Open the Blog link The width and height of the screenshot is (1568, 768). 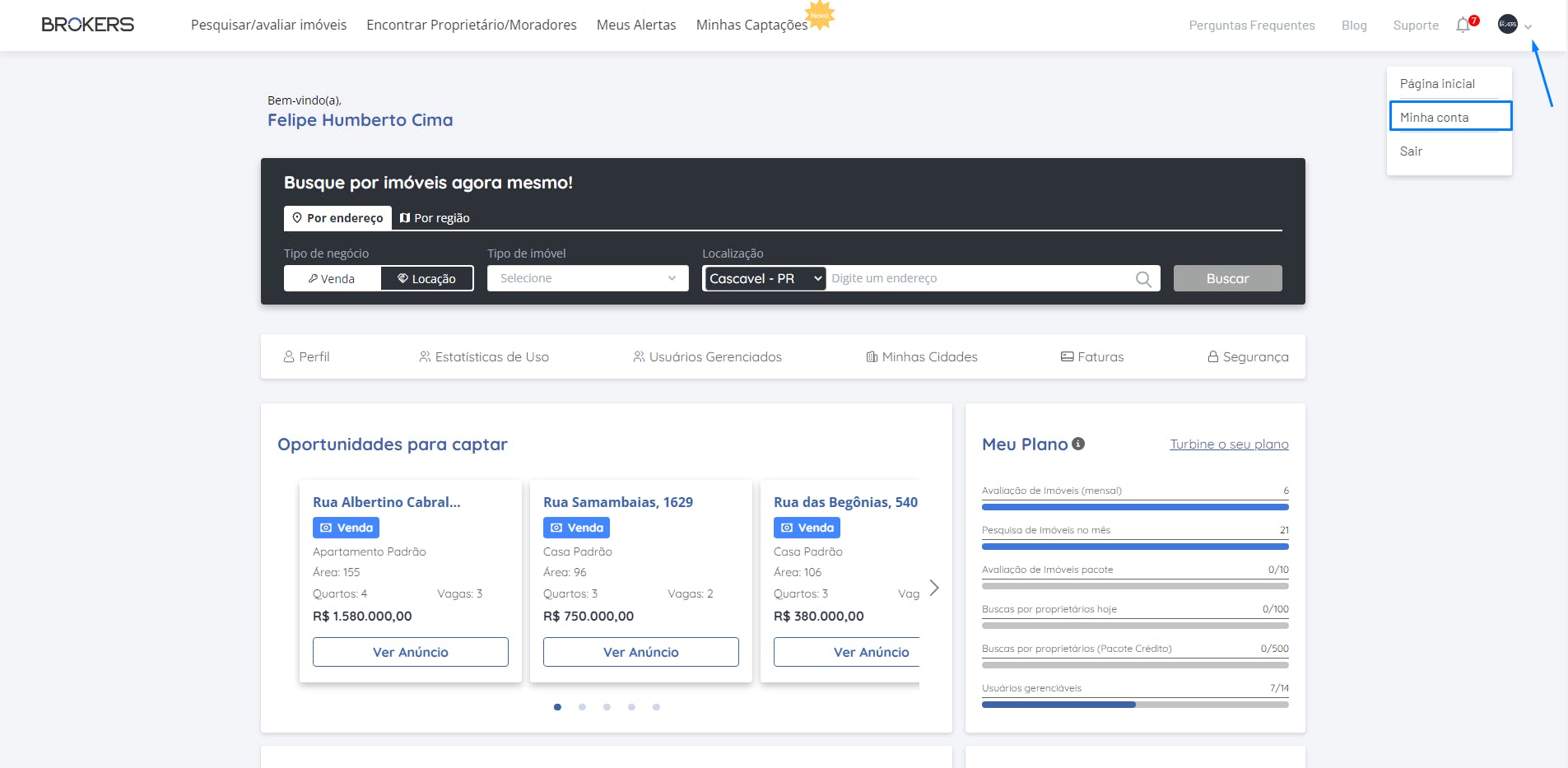coord(1354,26)
